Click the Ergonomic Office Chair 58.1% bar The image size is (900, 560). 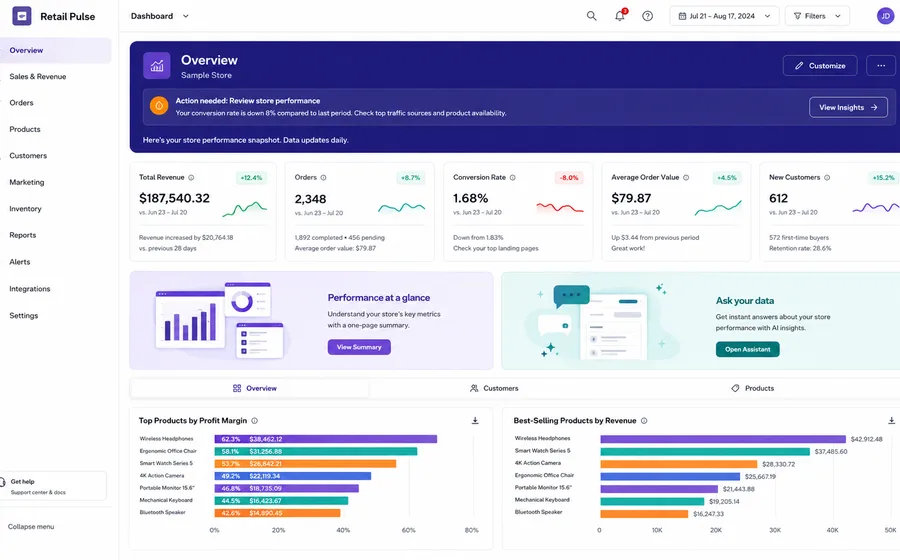[316, 452]
